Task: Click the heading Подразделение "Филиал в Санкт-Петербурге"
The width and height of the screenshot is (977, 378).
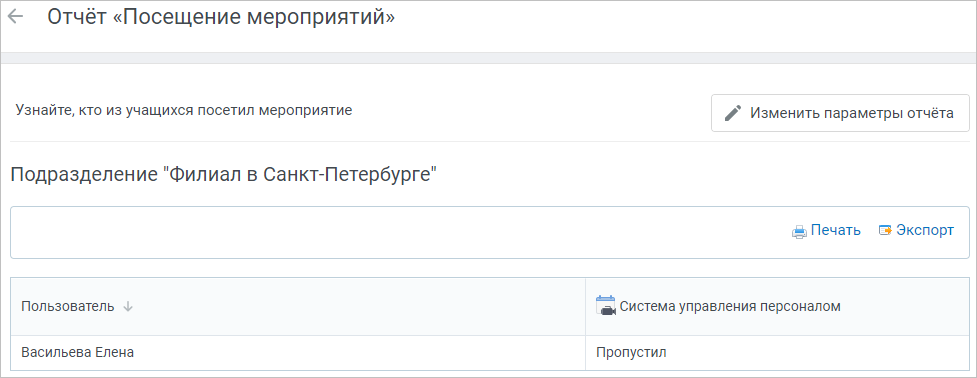Action: 224,174
